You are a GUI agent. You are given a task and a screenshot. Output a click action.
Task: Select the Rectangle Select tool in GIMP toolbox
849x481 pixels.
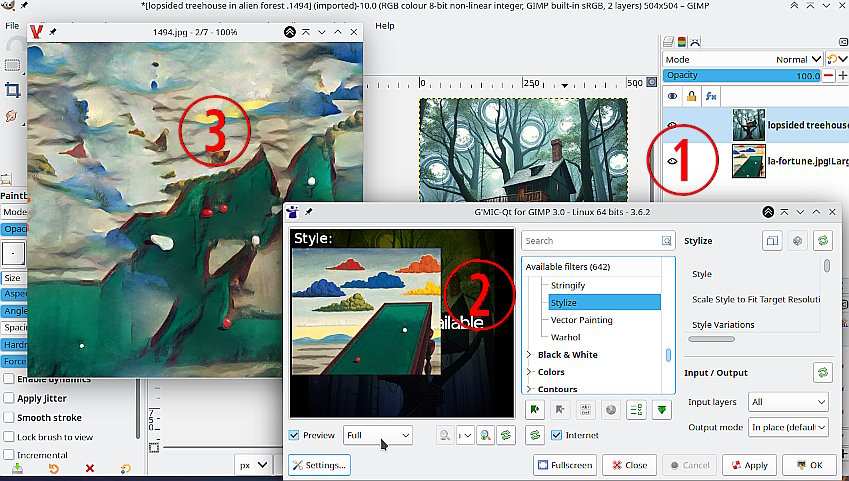(x=12, y=66)
